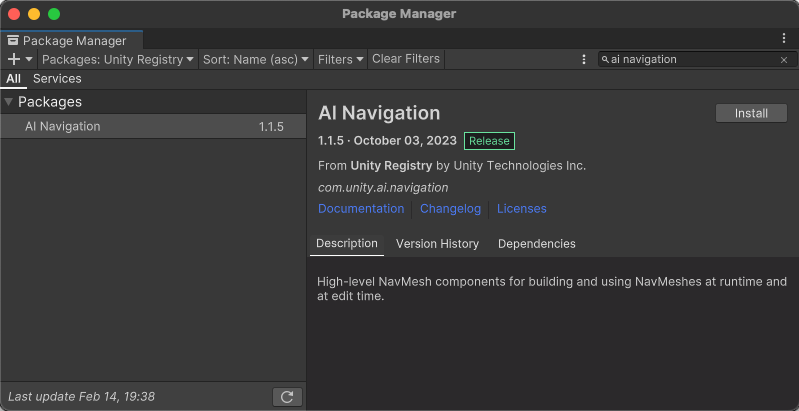This screenshot has width=799, height=411.
Task: Open the Sort: Name (asc) dropdown
Action: coord(256,59)
